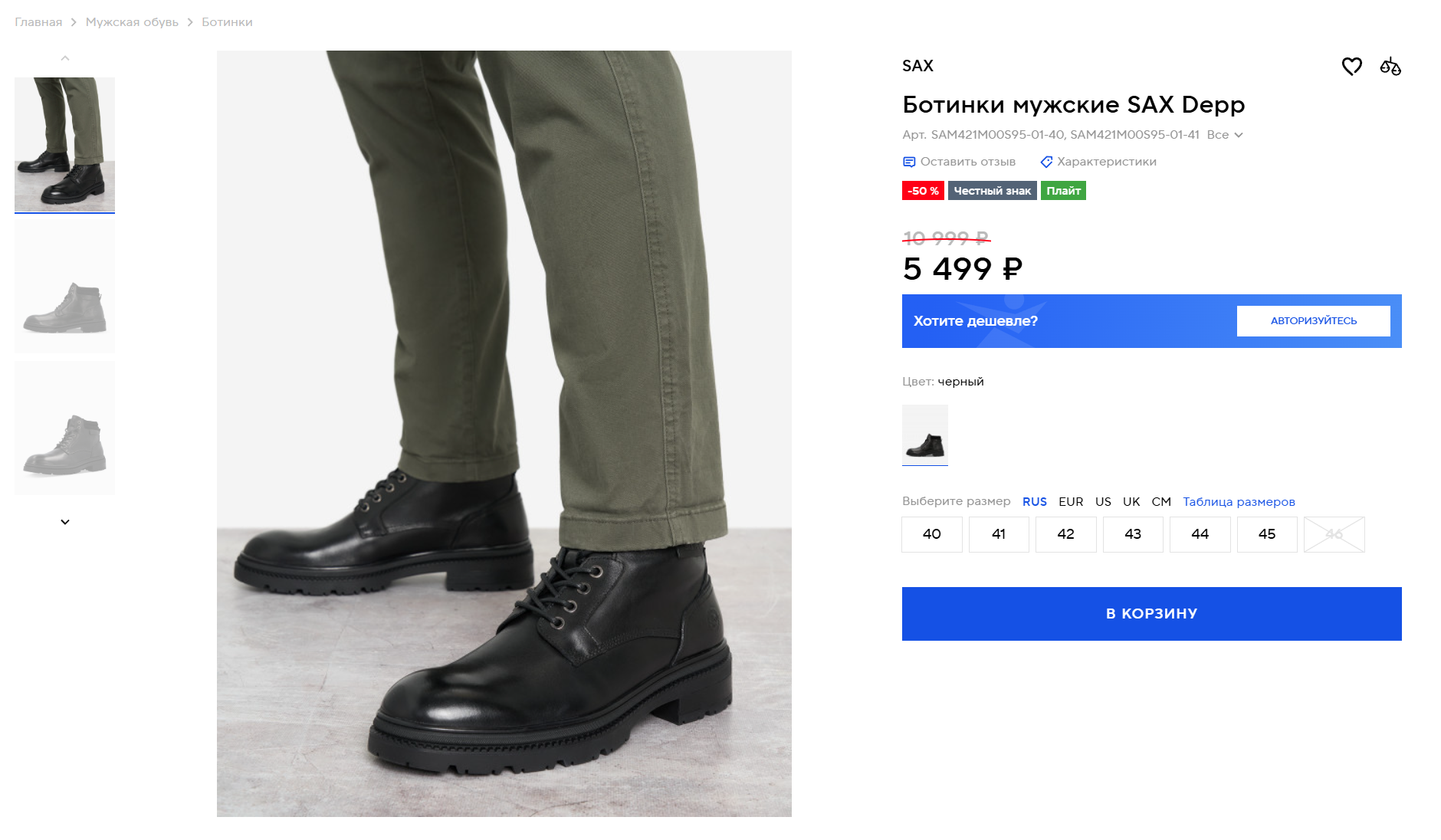Switch size scale to EUR

coord(1071,502)
